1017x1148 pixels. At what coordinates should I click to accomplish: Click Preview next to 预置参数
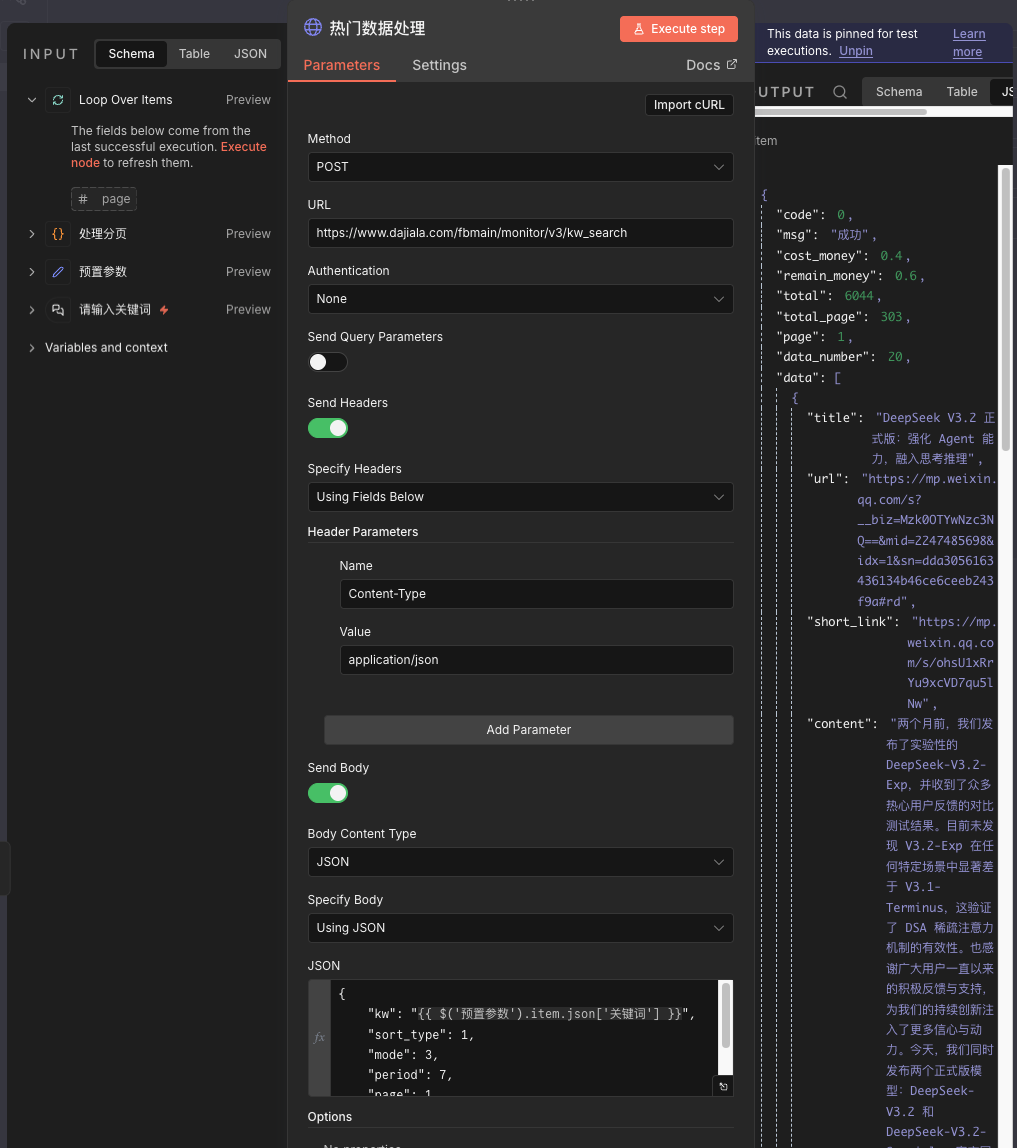click(248, 272)
